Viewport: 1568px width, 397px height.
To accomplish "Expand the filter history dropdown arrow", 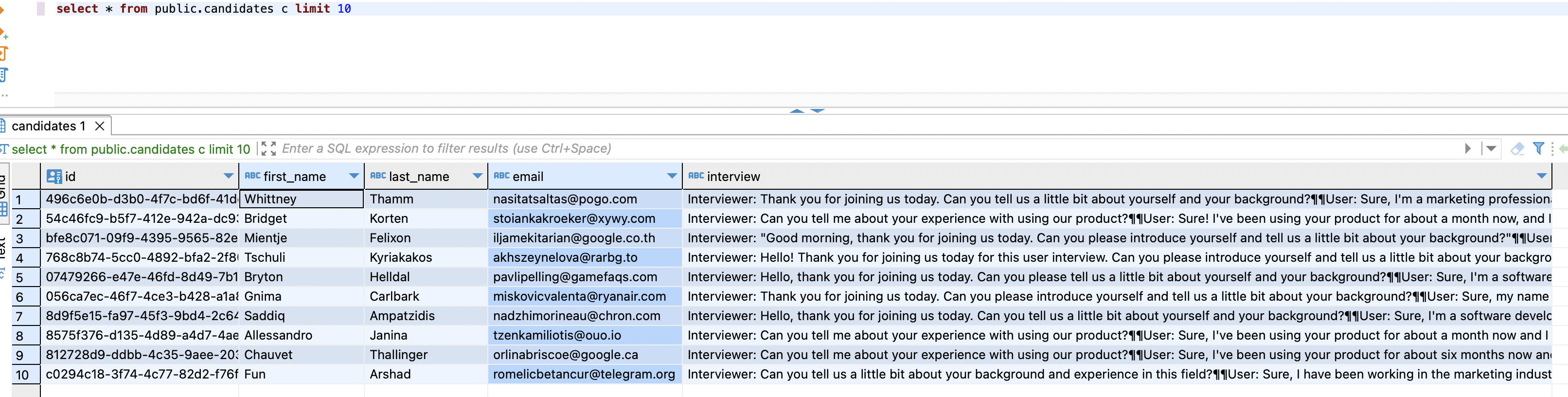I will click(1491, 148).
